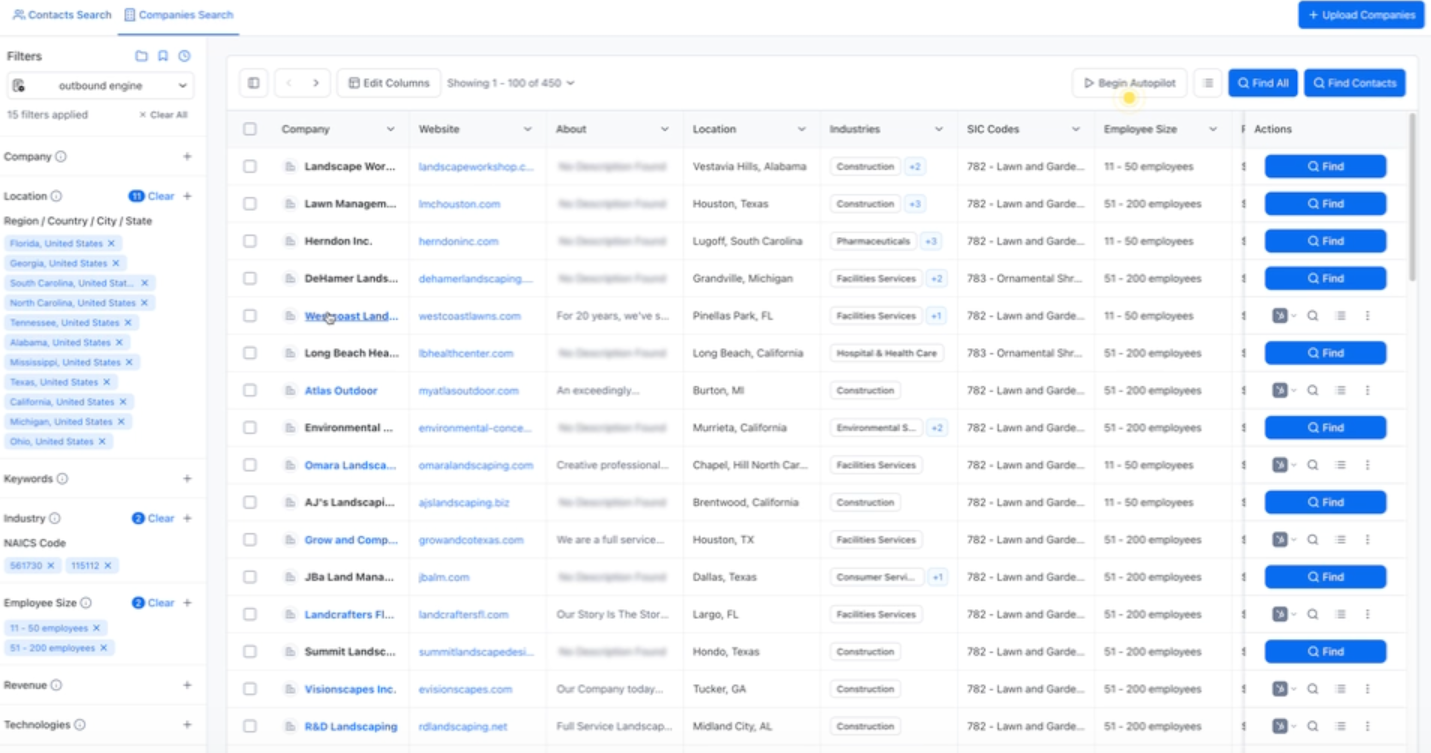The width and height of the screenshot is (1431, 753).
Task: Expand the Keywords filter section
Action: coord(187,479)
